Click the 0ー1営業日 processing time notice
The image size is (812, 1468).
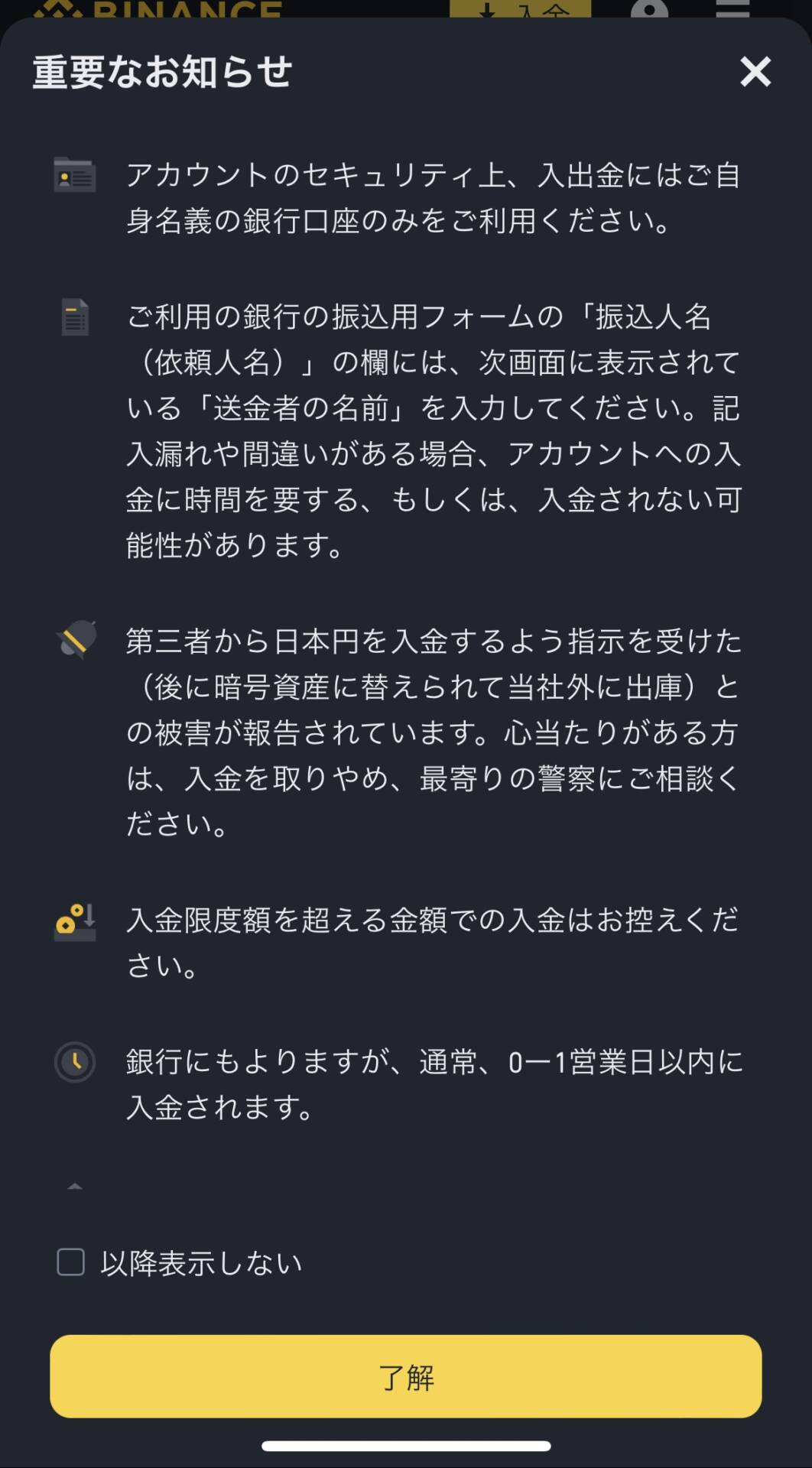(433, 1083)
